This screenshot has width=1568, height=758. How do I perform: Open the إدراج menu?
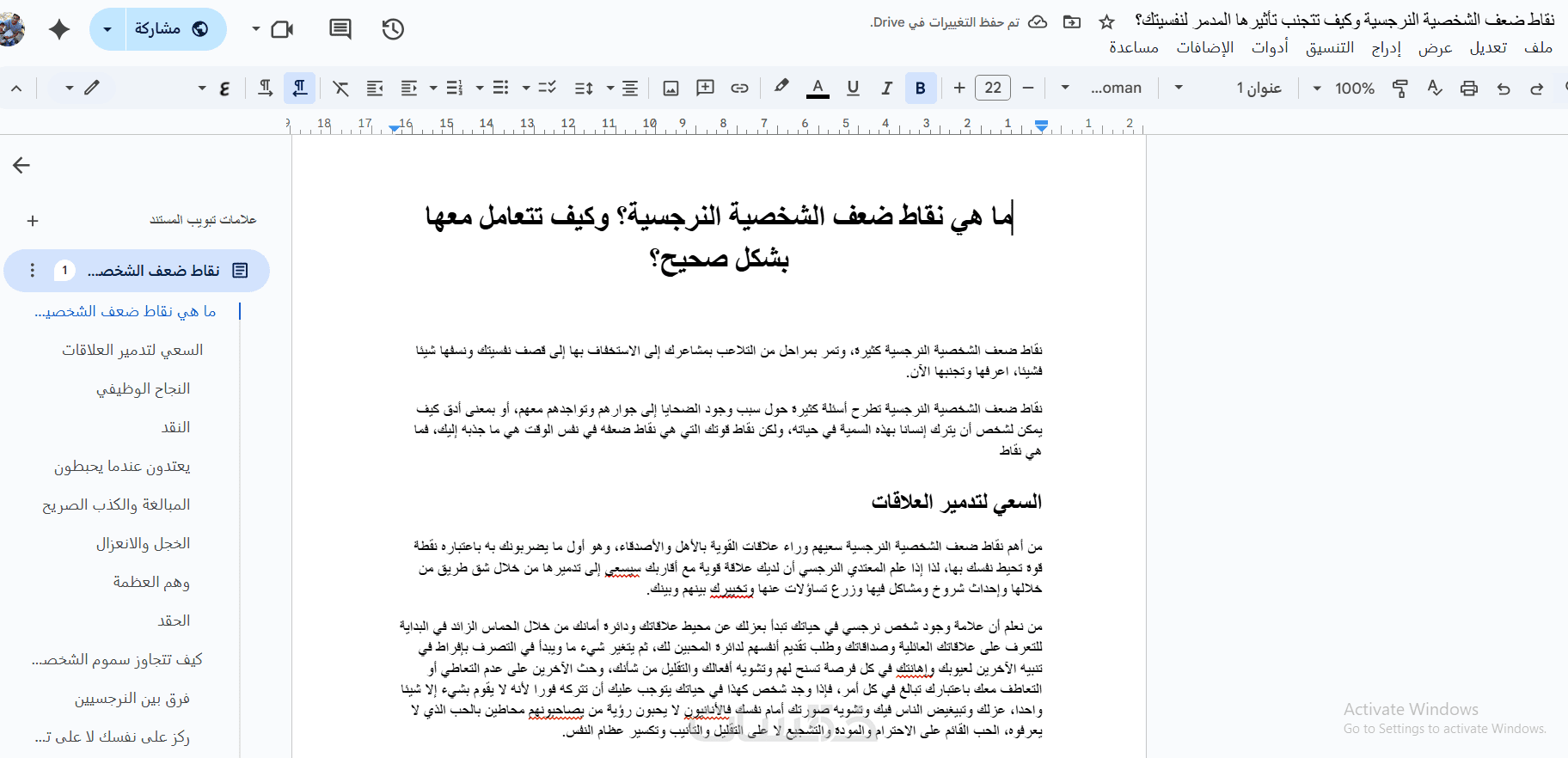click(x=1386, y=48)
